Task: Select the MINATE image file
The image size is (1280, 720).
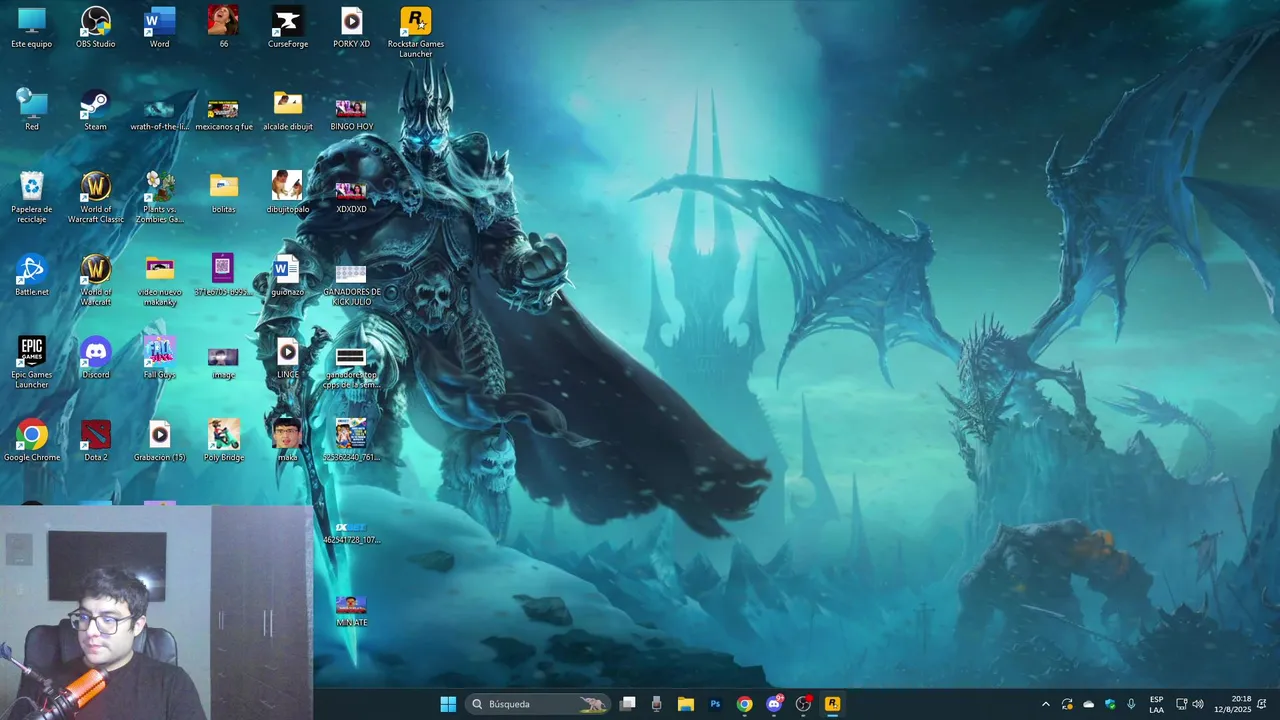Action: click(x=352, y=610)
